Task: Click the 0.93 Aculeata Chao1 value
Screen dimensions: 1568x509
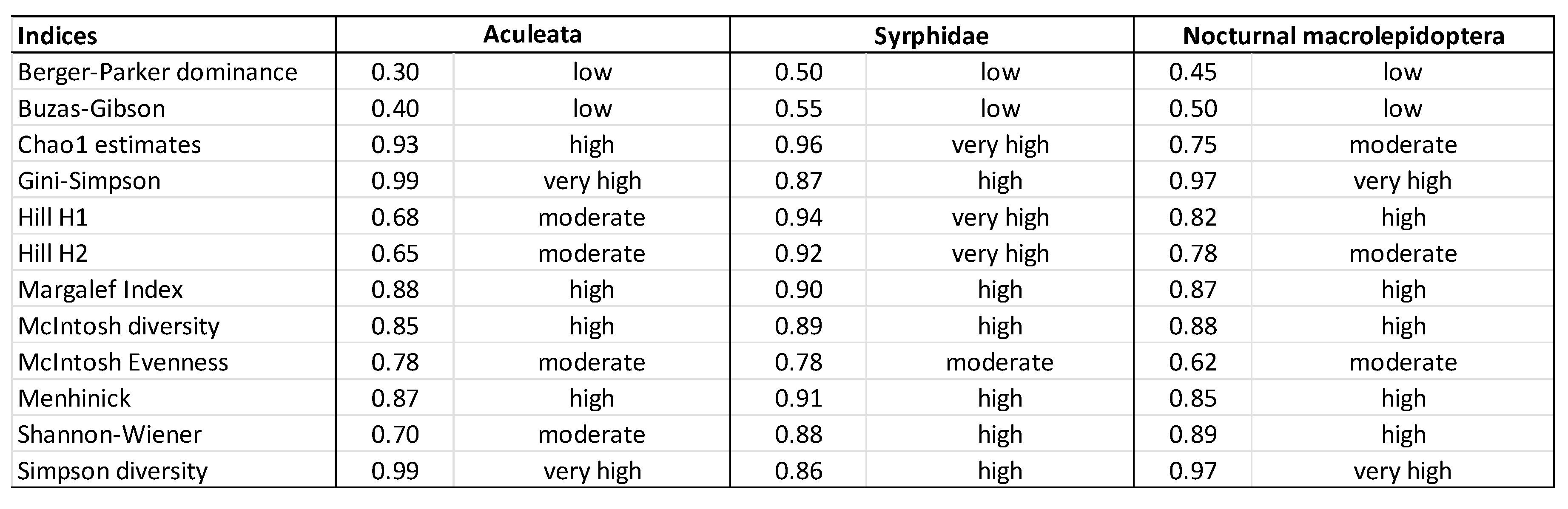Action: 395,145
